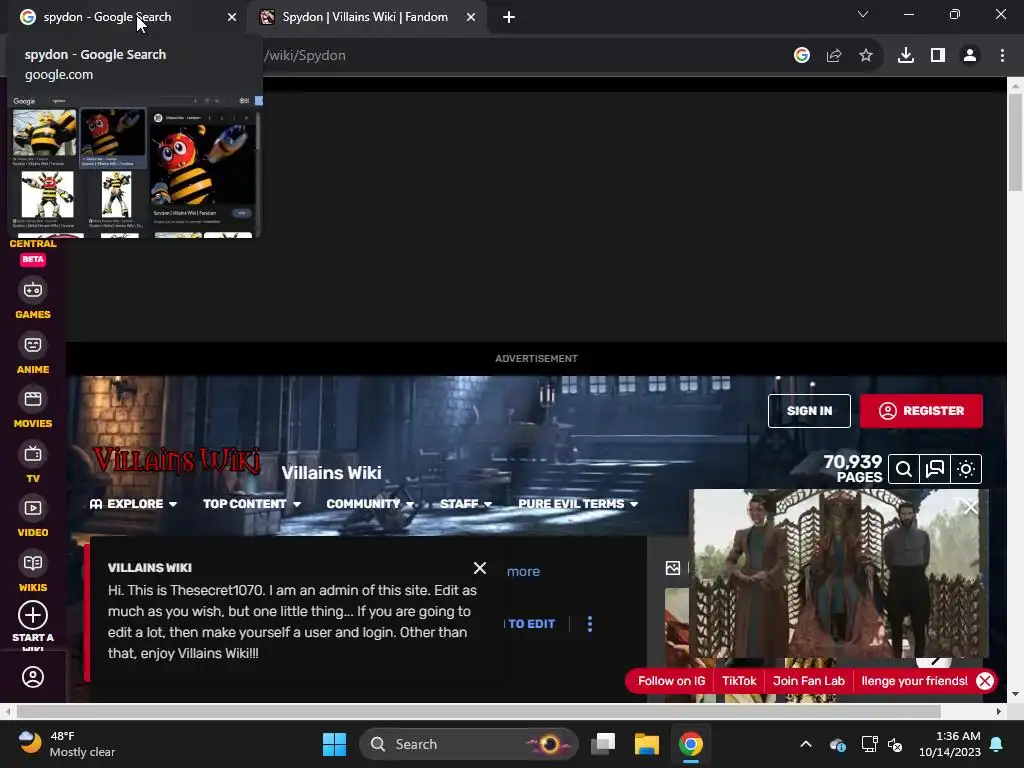Expand the Pure Evil Terms dropdown
Image resolution: width=1024 pixels, height=768 pixels.
pos(578,504)
